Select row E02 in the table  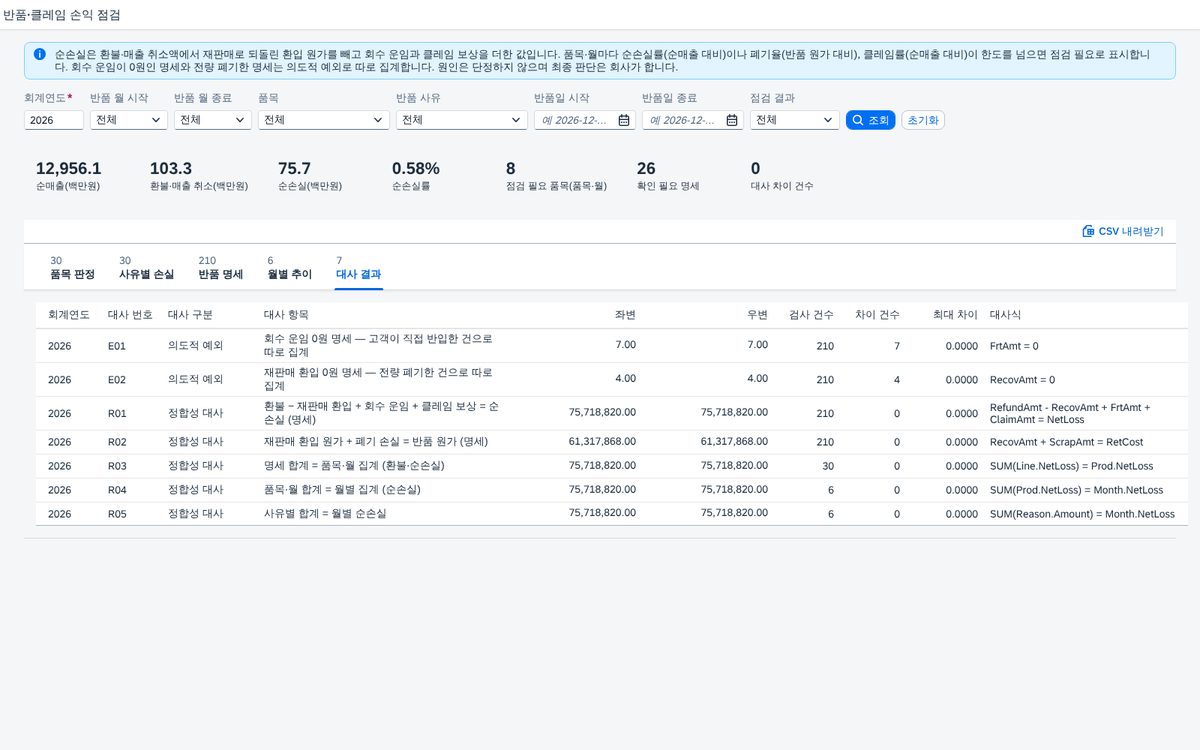coord(611,379)
